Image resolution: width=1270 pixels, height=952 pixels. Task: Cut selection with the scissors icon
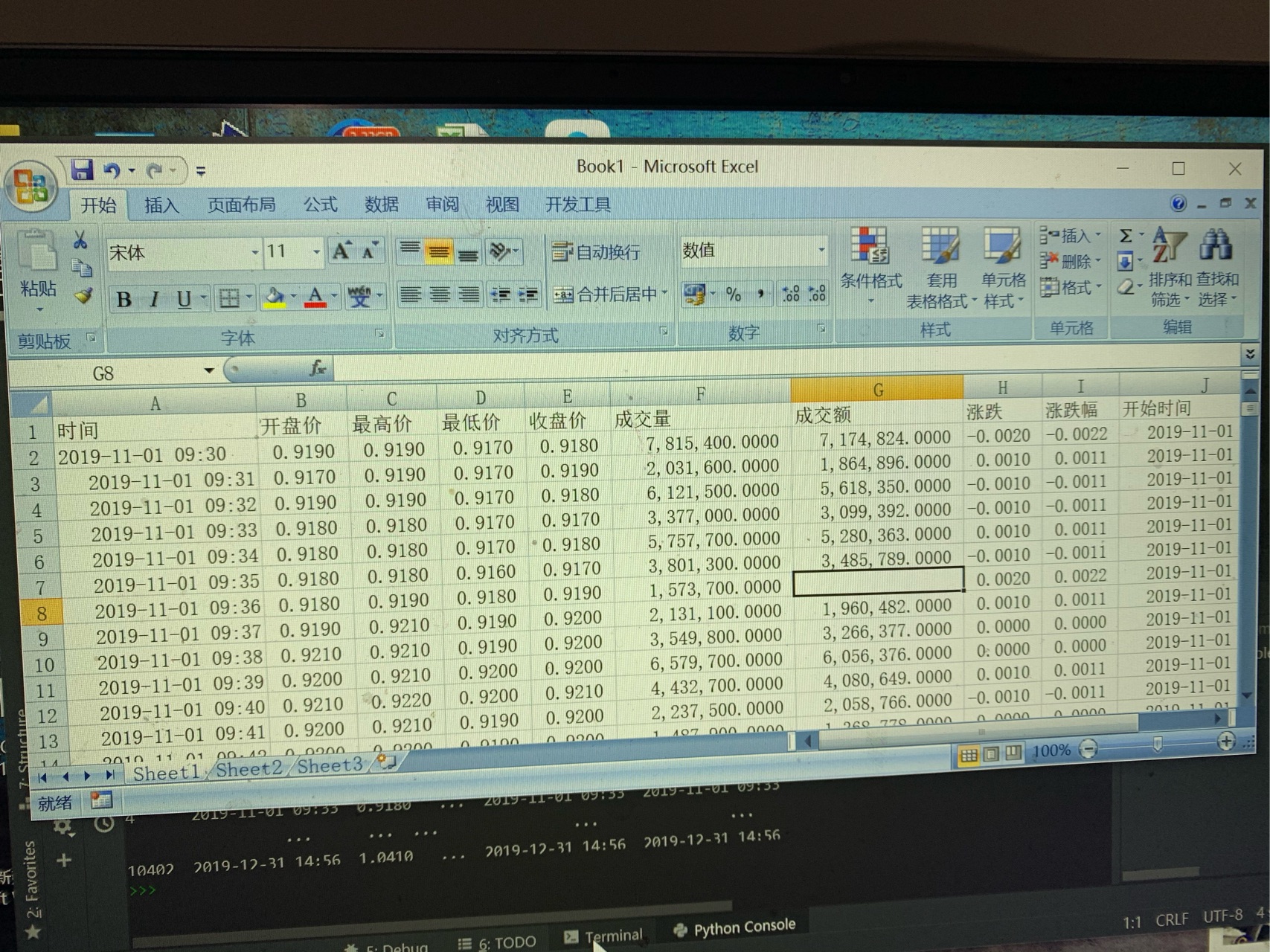(x=80, y=239)
